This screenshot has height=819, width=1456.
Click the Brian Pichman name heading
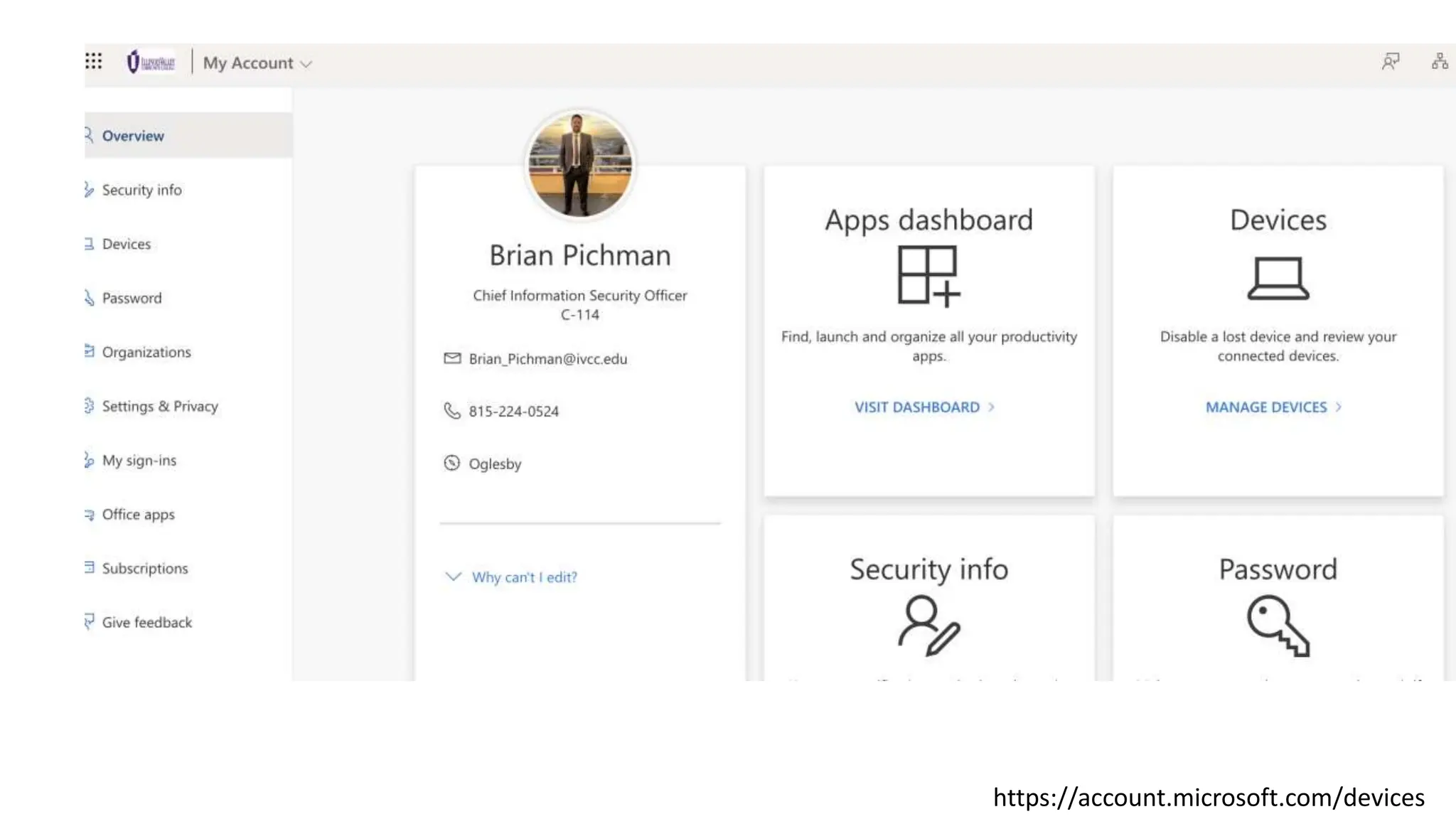click(580, 255)
